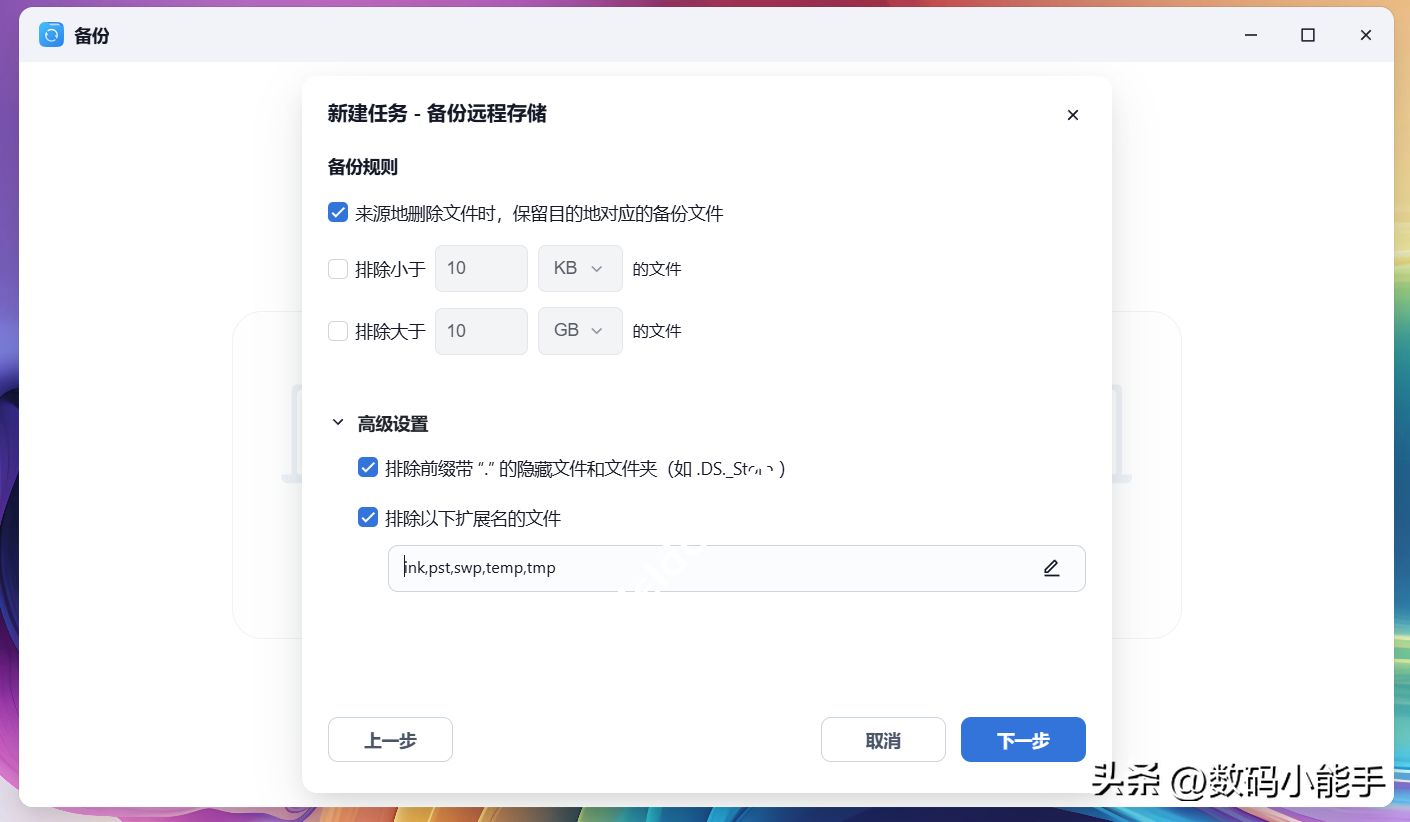Go back with the 上一步 button

click(390, 740)
